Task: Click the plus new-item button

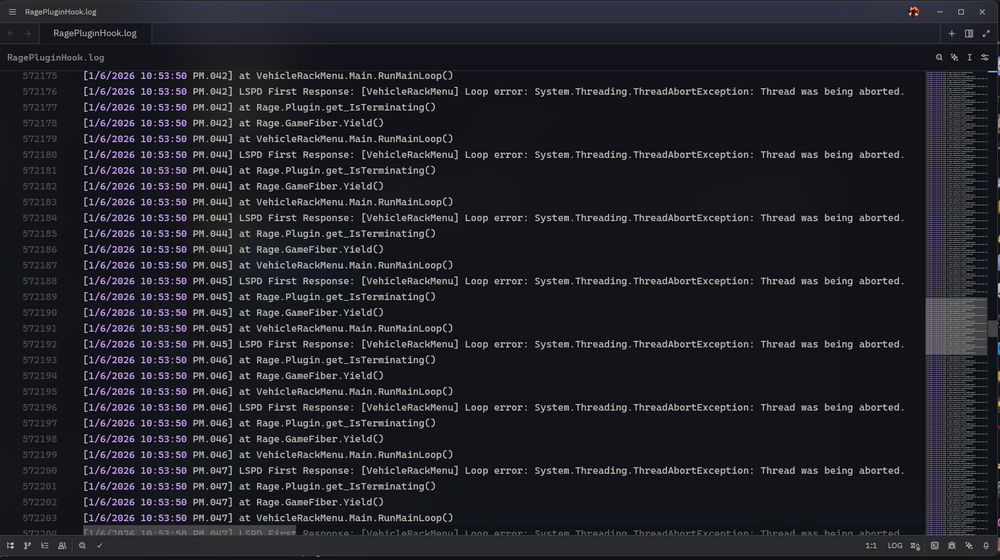Action: click(952, 33)
